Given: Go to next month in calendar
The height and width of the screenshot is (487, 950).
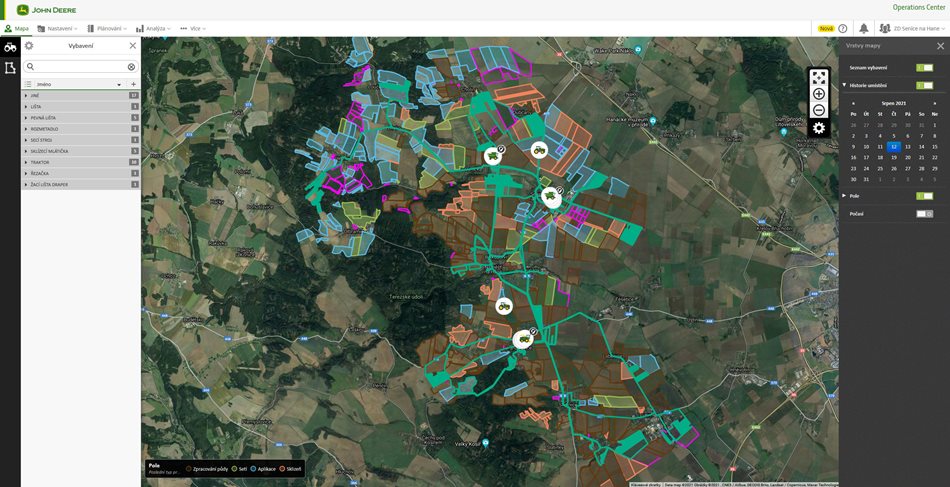Looking at the screenshot, I should 935,104.
